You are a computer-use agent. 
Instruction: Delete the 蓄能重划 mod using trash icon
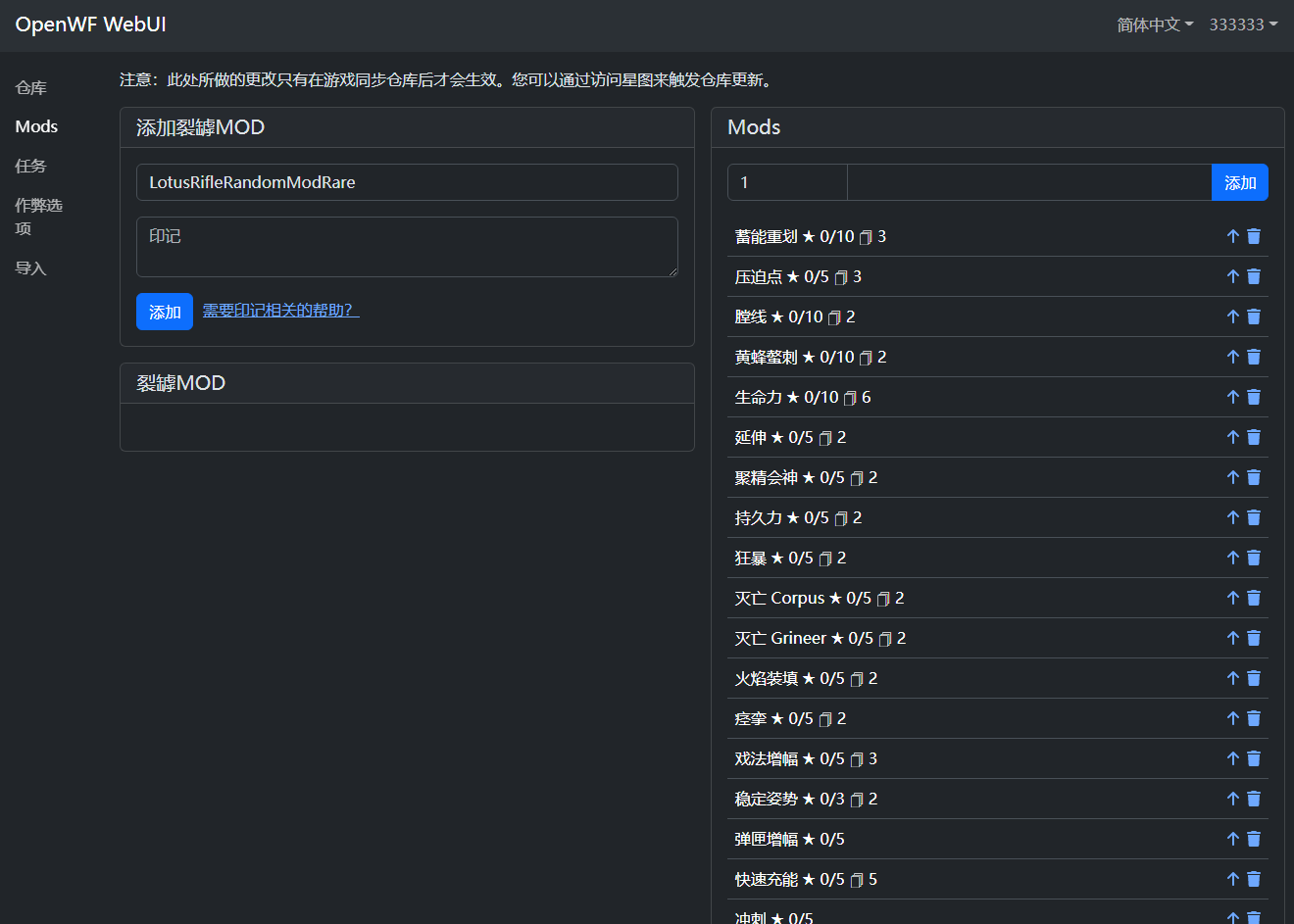coord(1254,235)
